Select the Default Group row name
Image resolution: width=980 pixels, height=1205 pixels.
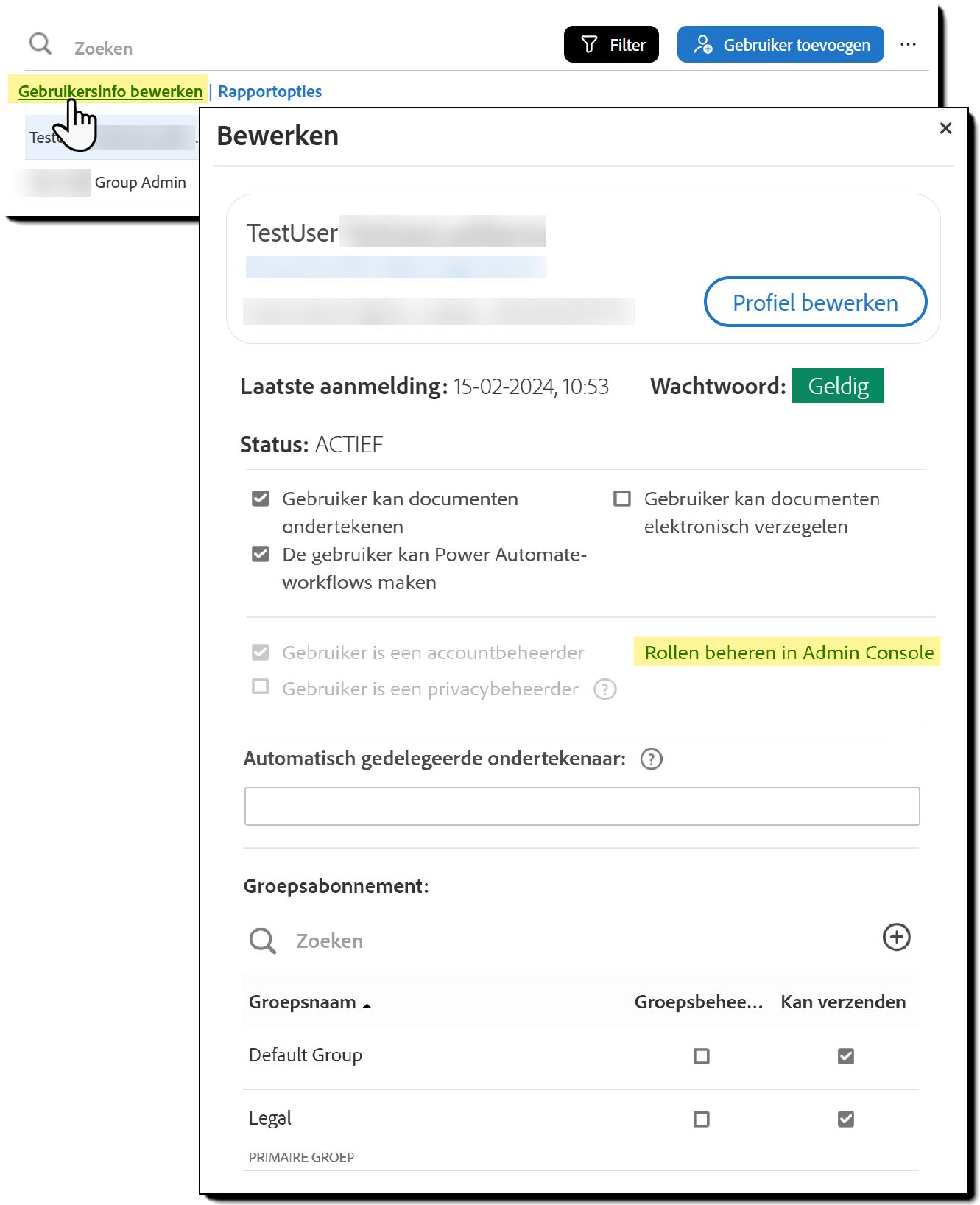306,1055
